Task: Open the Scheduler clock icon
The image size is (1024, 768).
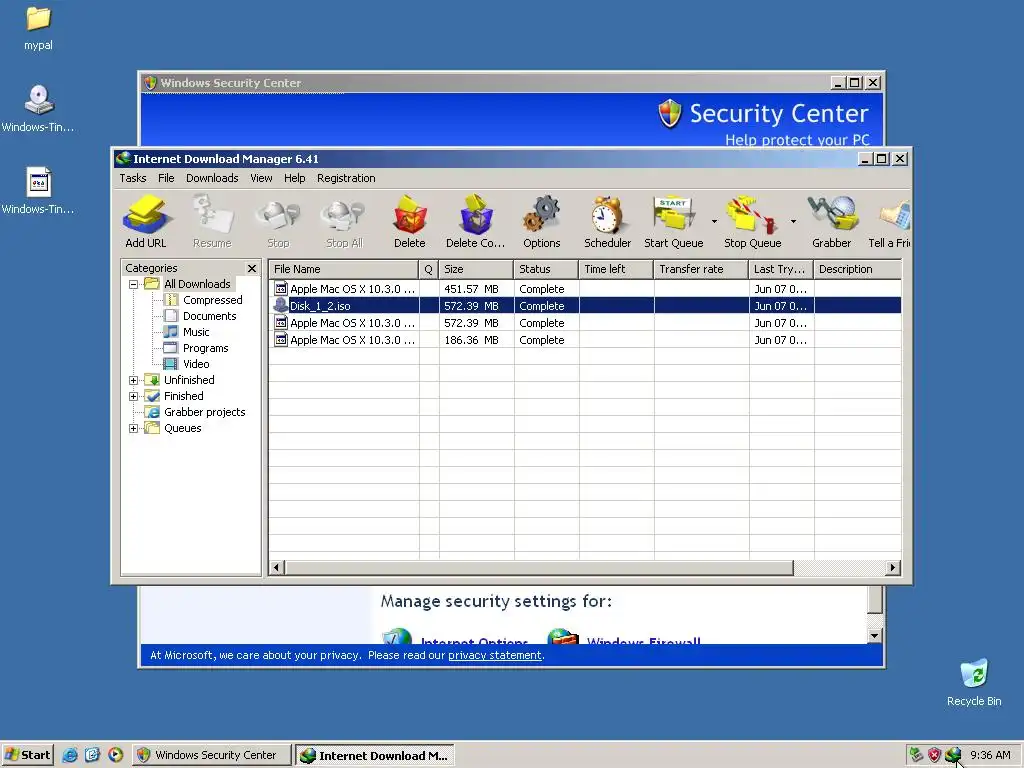Action: (x=607, y=221)
